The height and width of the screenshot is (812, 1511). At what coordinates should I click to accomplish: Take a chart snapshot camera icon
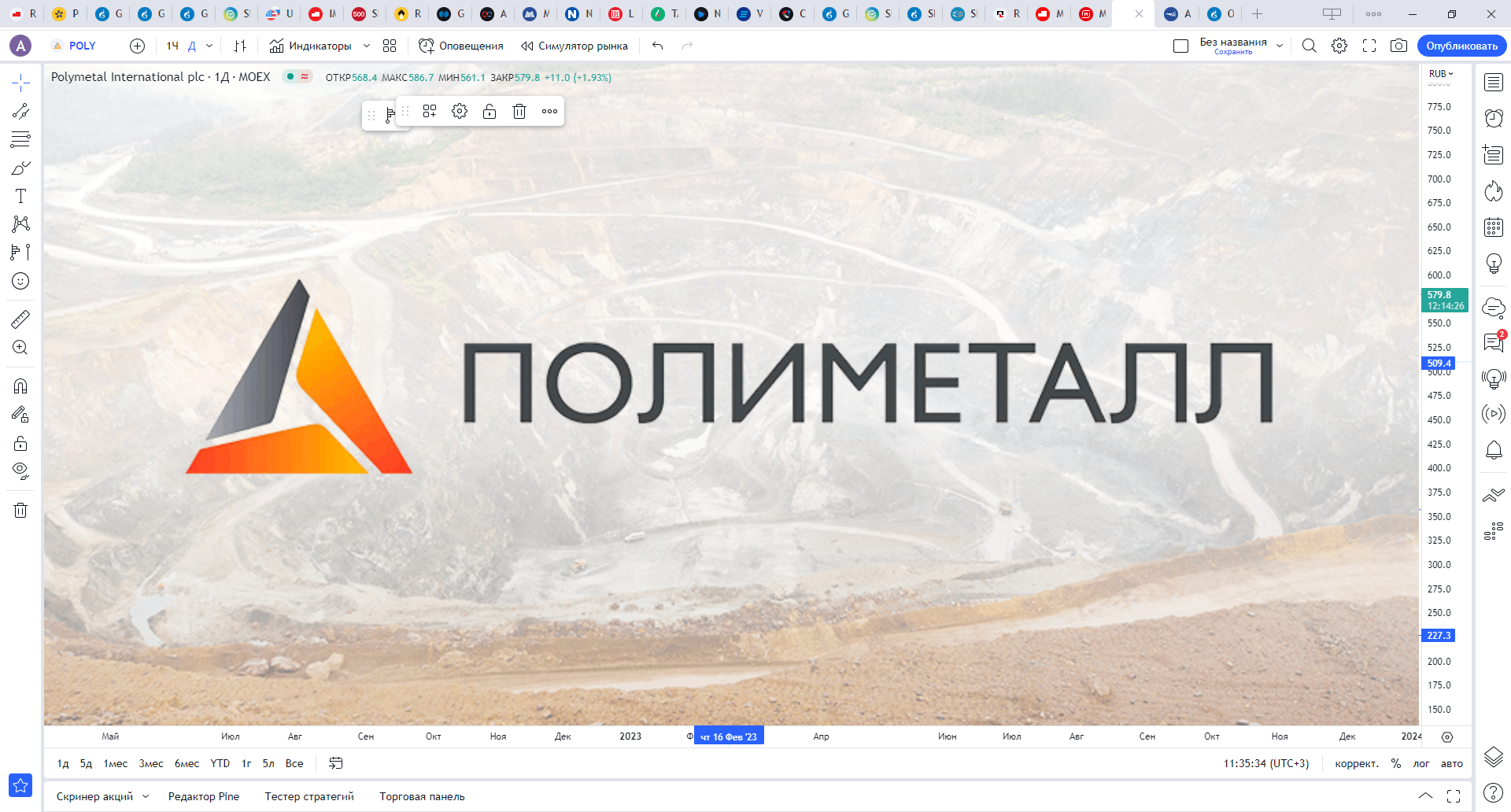pyautogui.click(x=1398, y=46)
